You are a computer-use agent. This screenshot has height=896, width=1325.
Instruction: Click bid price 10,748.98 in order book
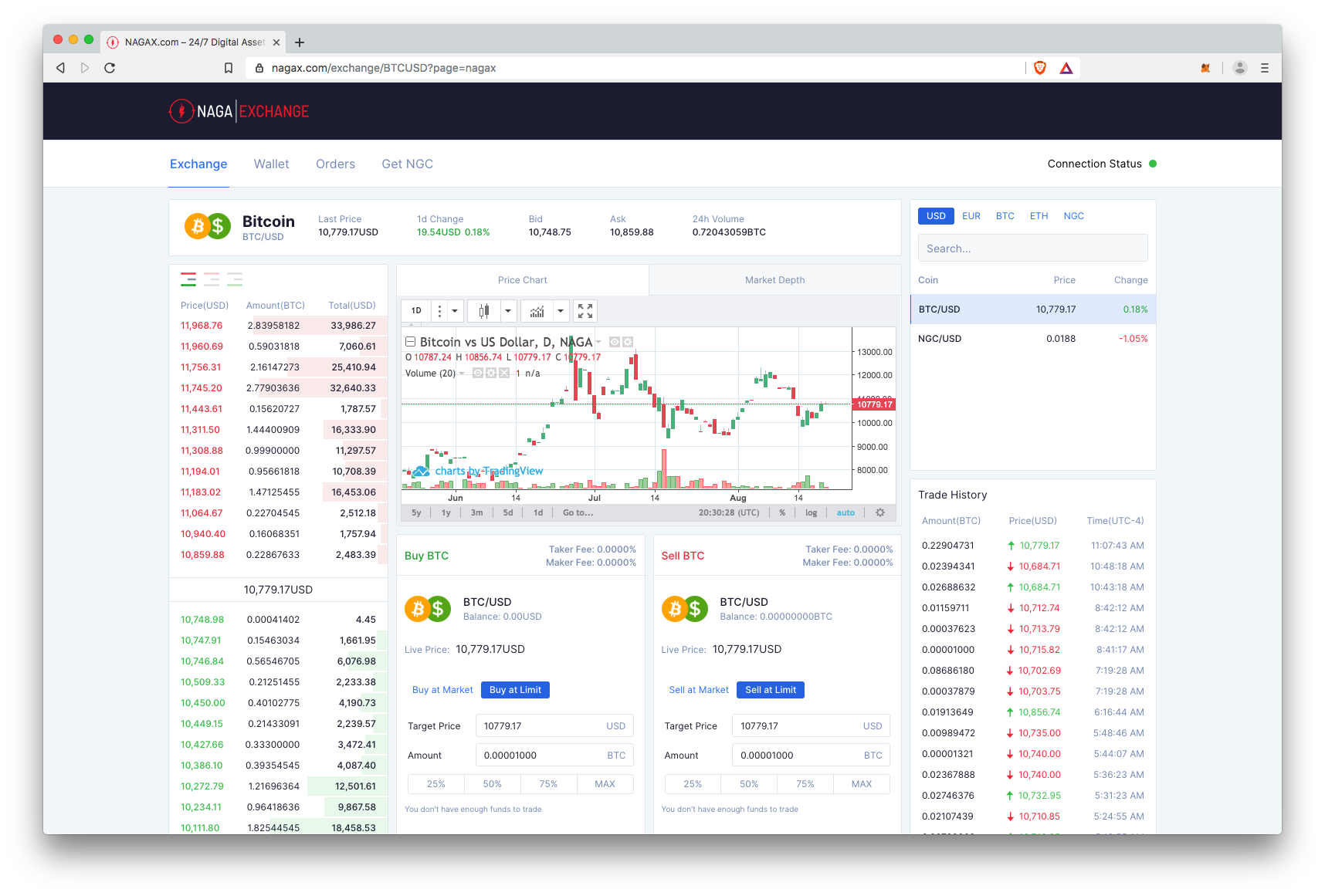coord(202,620)
